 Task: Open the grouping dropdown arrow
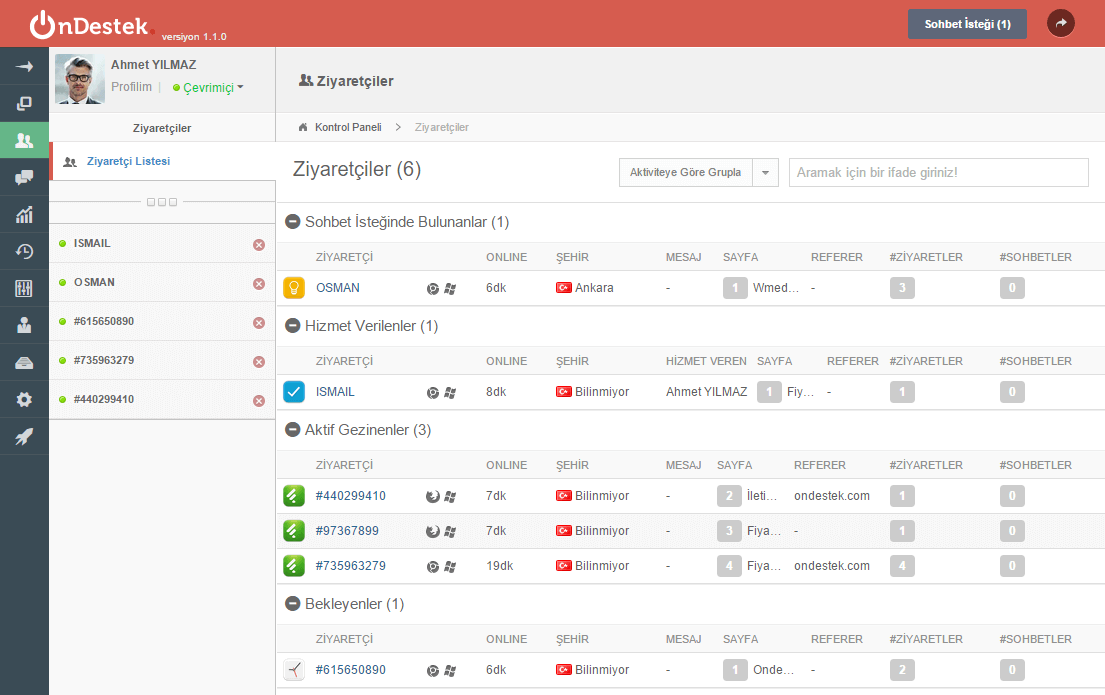click(x=765, y=173)
